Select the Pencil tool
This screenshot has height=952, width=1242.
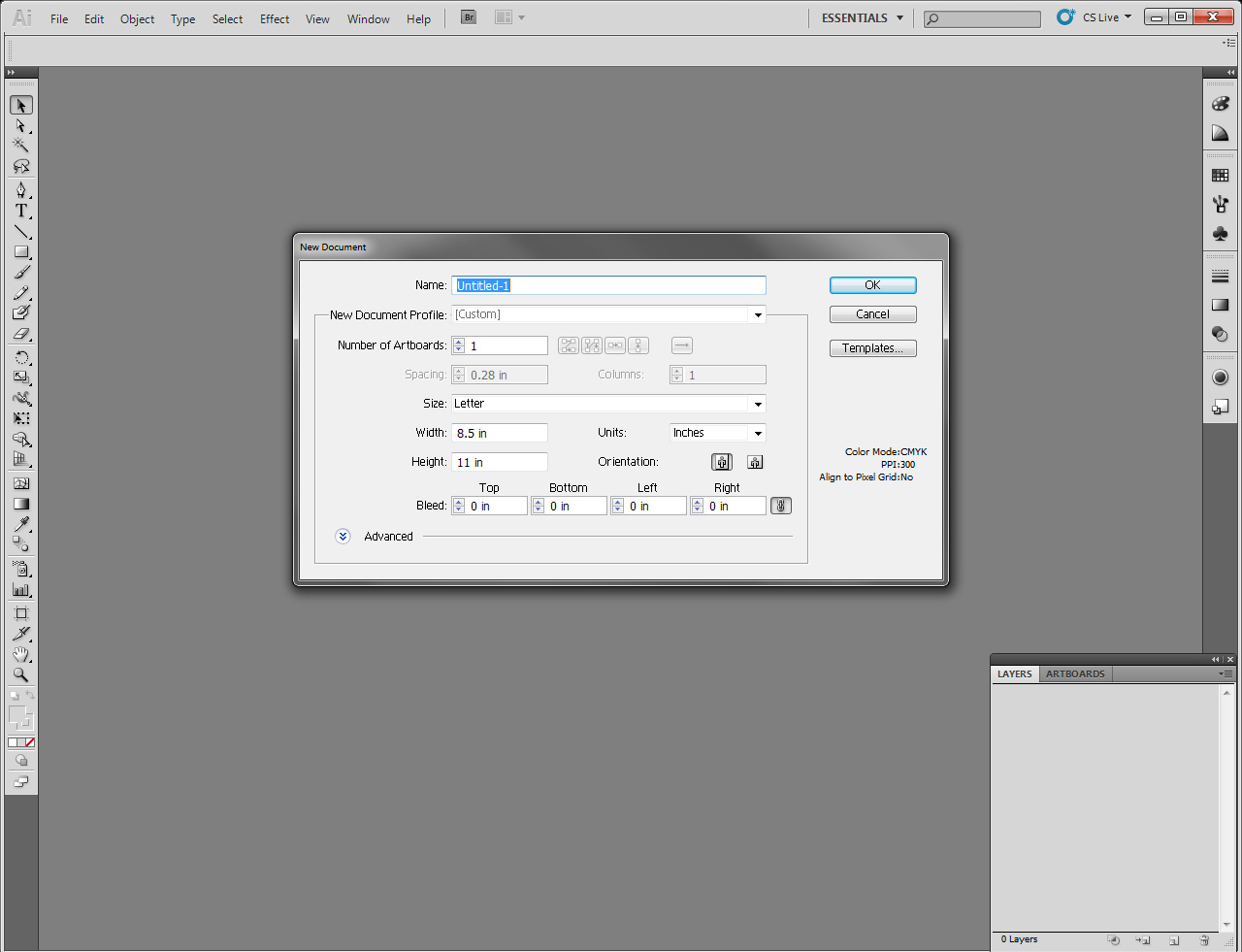pyautogui.click(x=21, y=293)
